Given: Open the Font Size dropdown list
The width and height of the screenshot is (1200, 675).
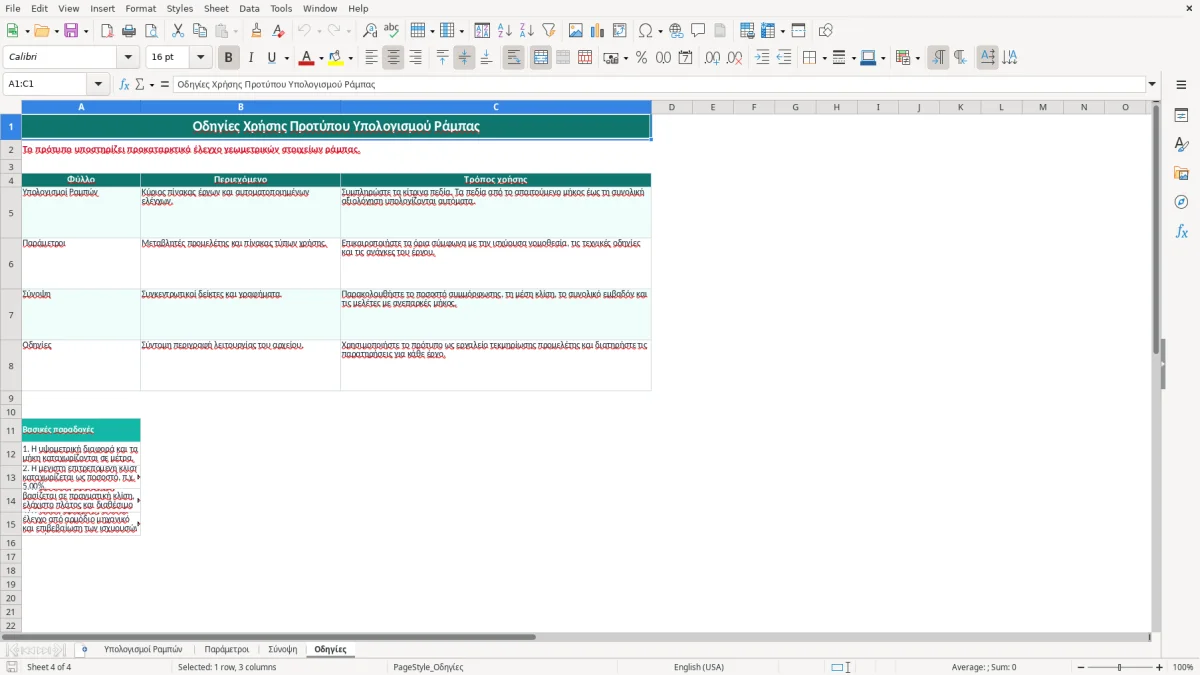Looking at the screenshot, I should (200, 58).
